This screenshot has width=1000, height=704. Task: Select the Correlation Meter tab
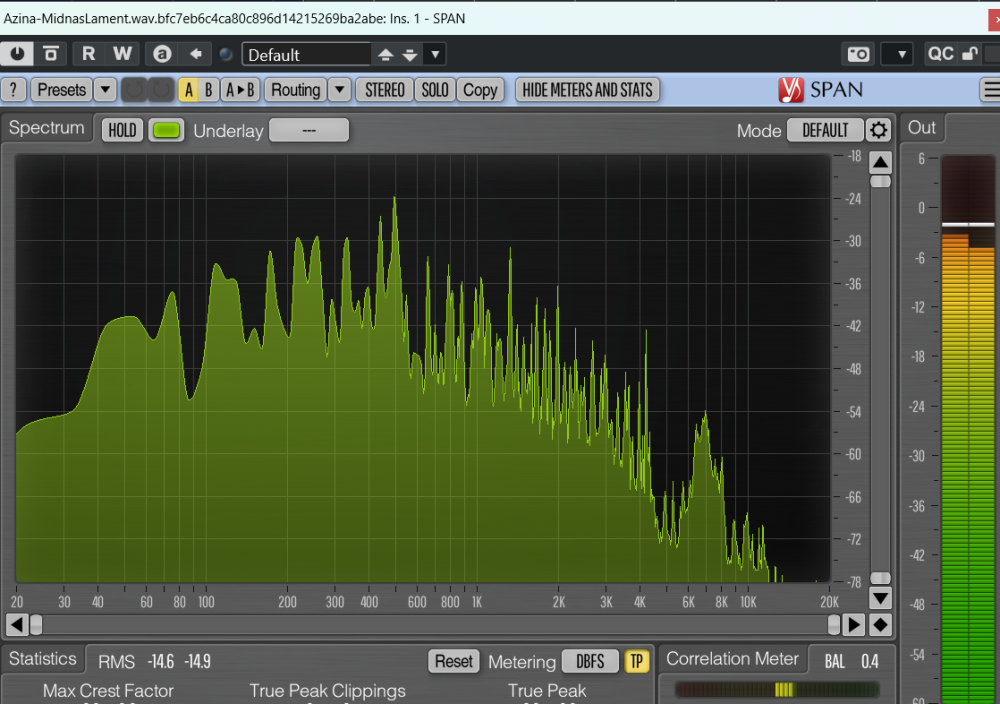(732, 659)
